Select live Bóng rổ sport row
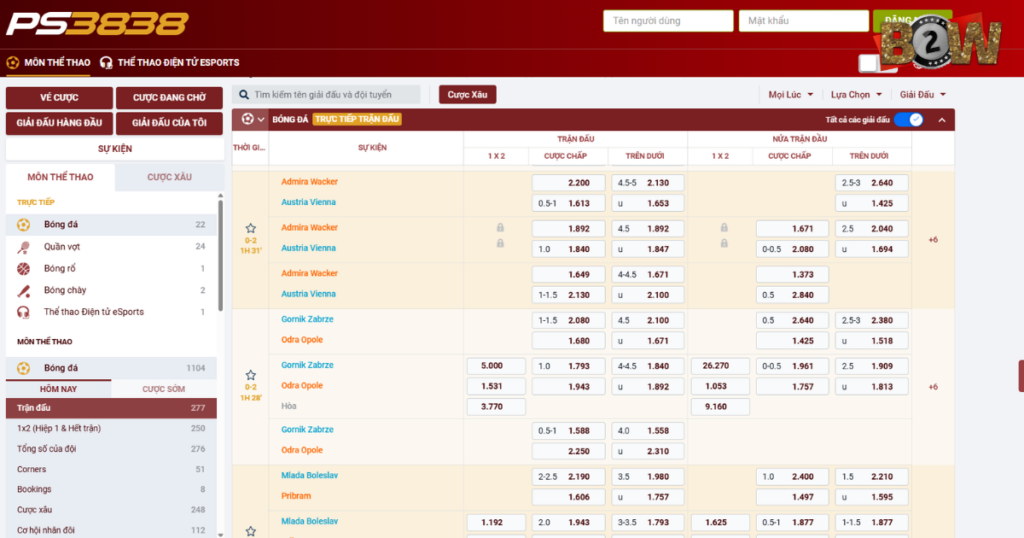 click(x=111, y=268)
